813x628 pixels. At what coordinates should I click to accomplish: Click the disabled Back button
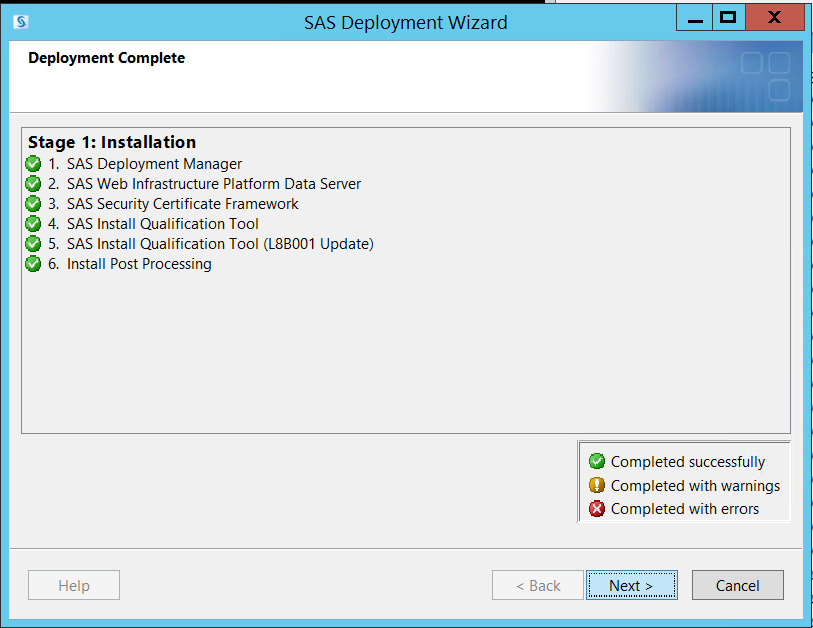[537, 585]
